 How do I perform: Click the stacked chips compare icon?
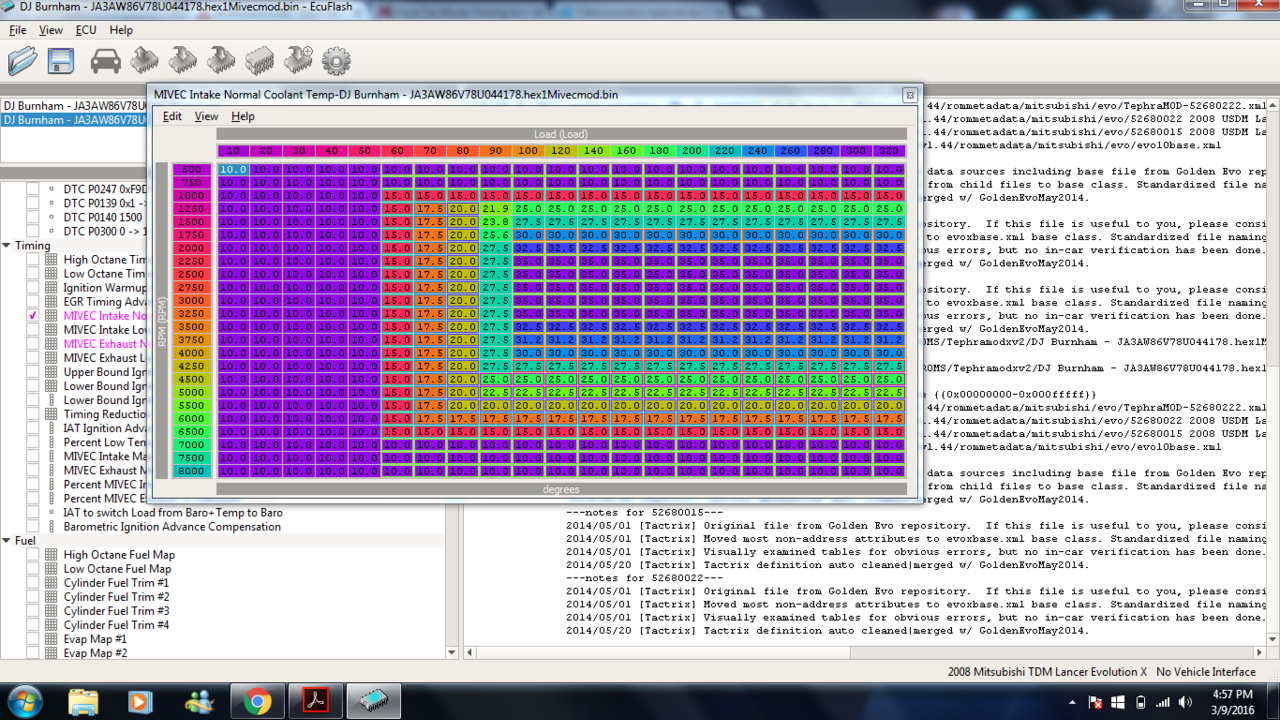click(x=259, y=61)
